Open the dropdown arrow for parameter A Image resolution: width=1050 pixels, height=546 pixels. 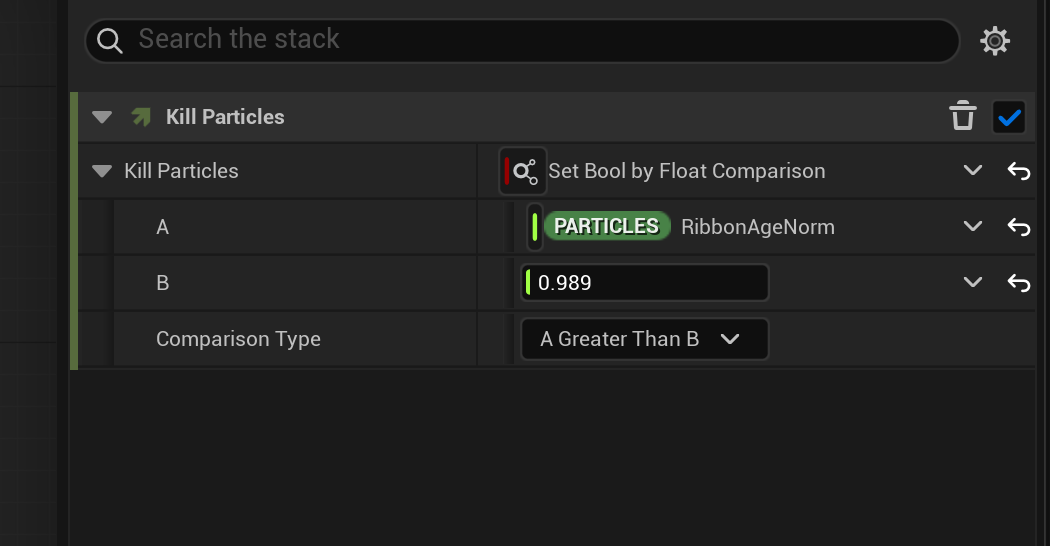click(x=972, y=227)
